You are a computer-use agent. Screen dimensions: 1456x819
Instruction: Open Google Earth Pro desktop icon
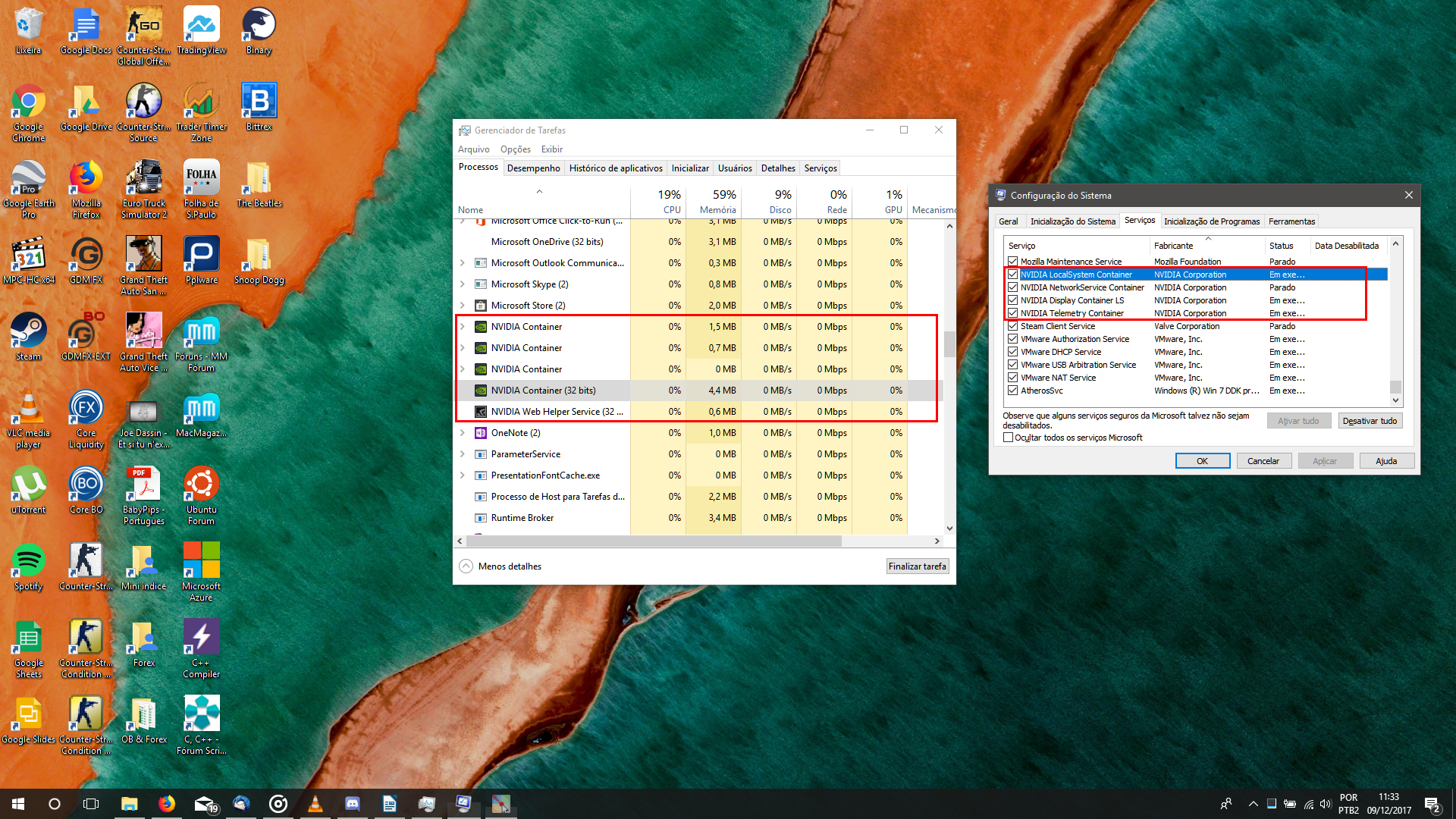29,189
